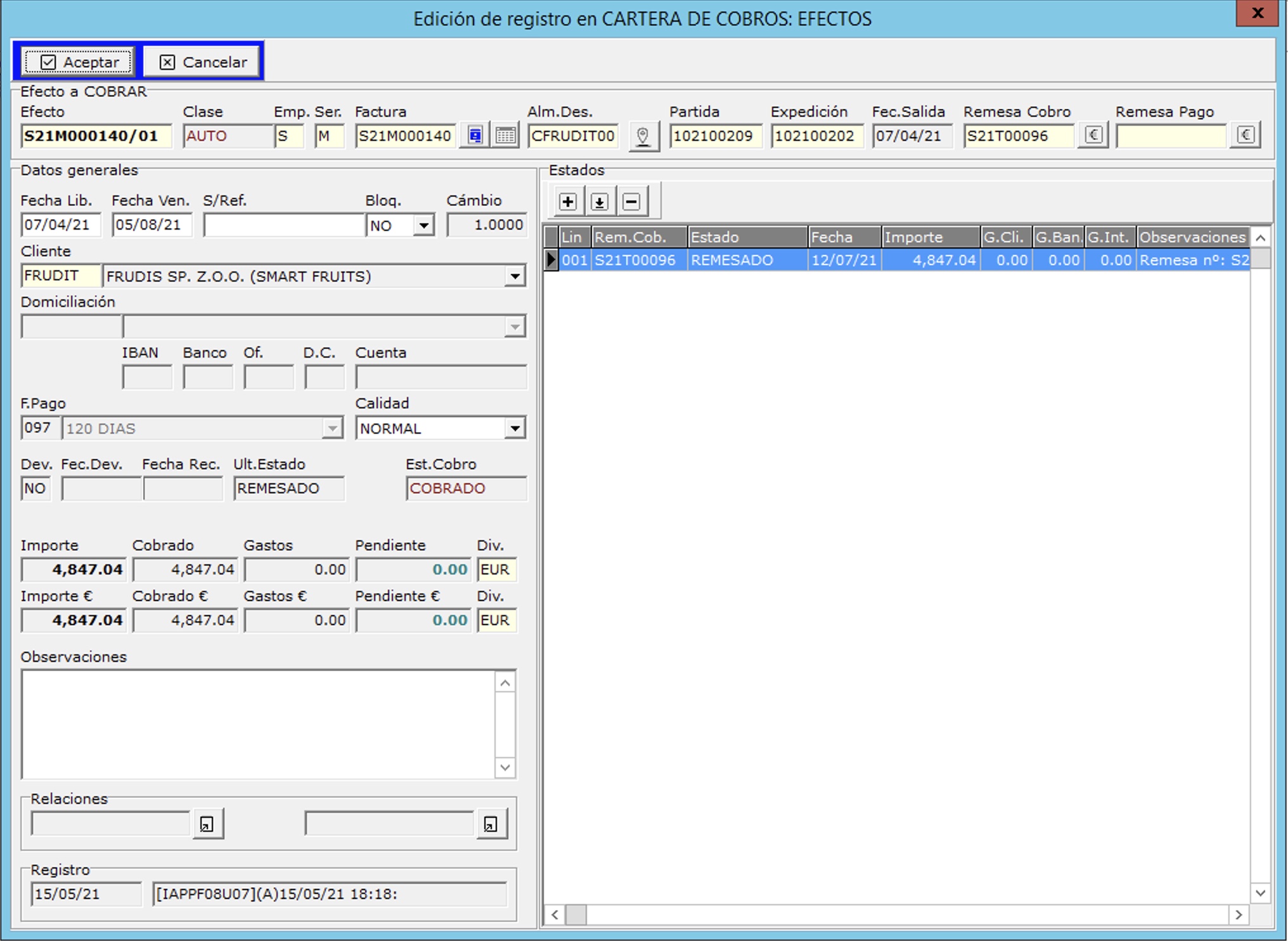The height and width of the screenshot is (941, 1288).
Task: Click the euro icon beside Remesa Pago
Action: (x=1245, y=135)
